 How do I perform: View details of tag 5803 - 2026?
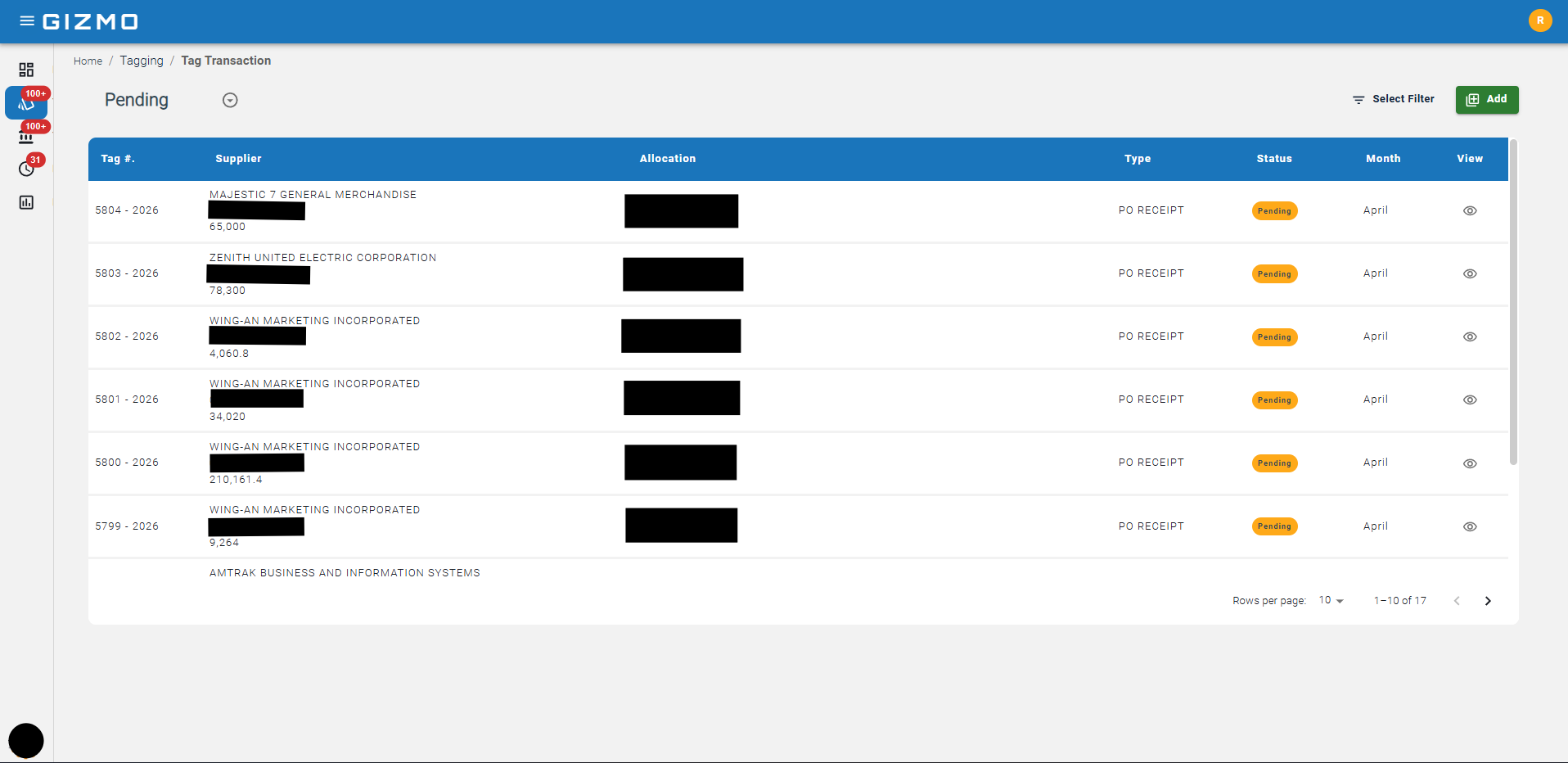(x=1470, y=274)
